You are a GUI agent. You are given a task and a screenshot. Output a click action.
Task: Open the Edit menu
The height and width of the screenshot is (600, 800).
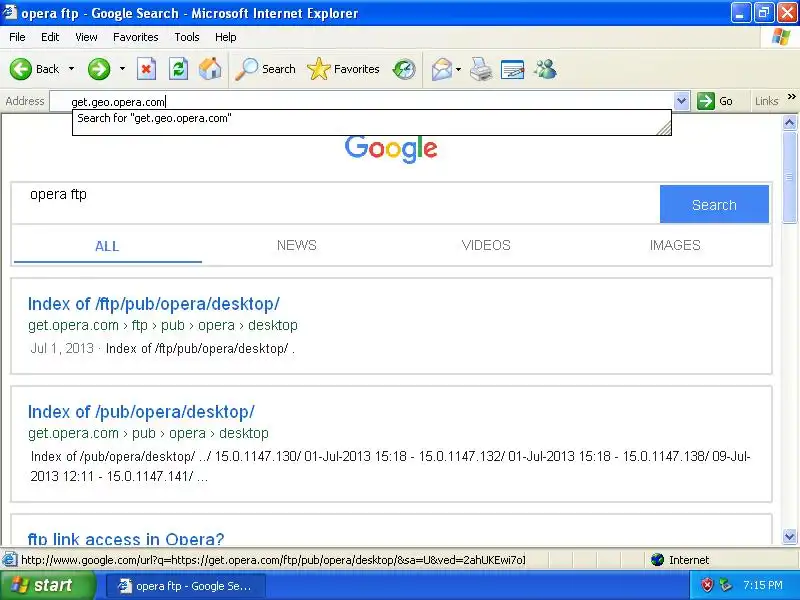pyautogui.click(x=50, y=37)
